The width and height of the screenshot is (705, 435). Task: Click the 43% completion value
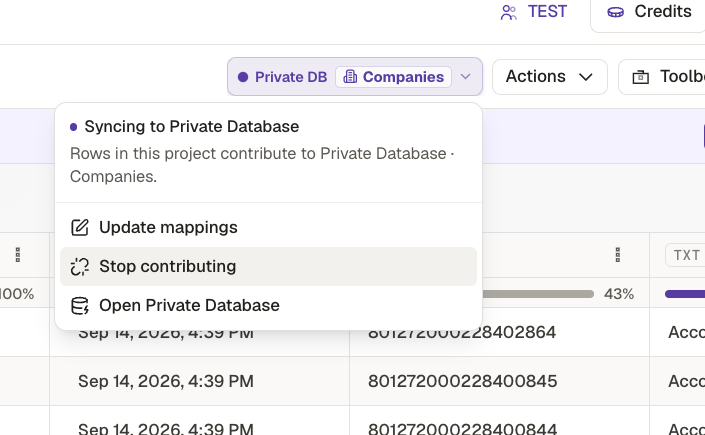click(x=619, y=294)
